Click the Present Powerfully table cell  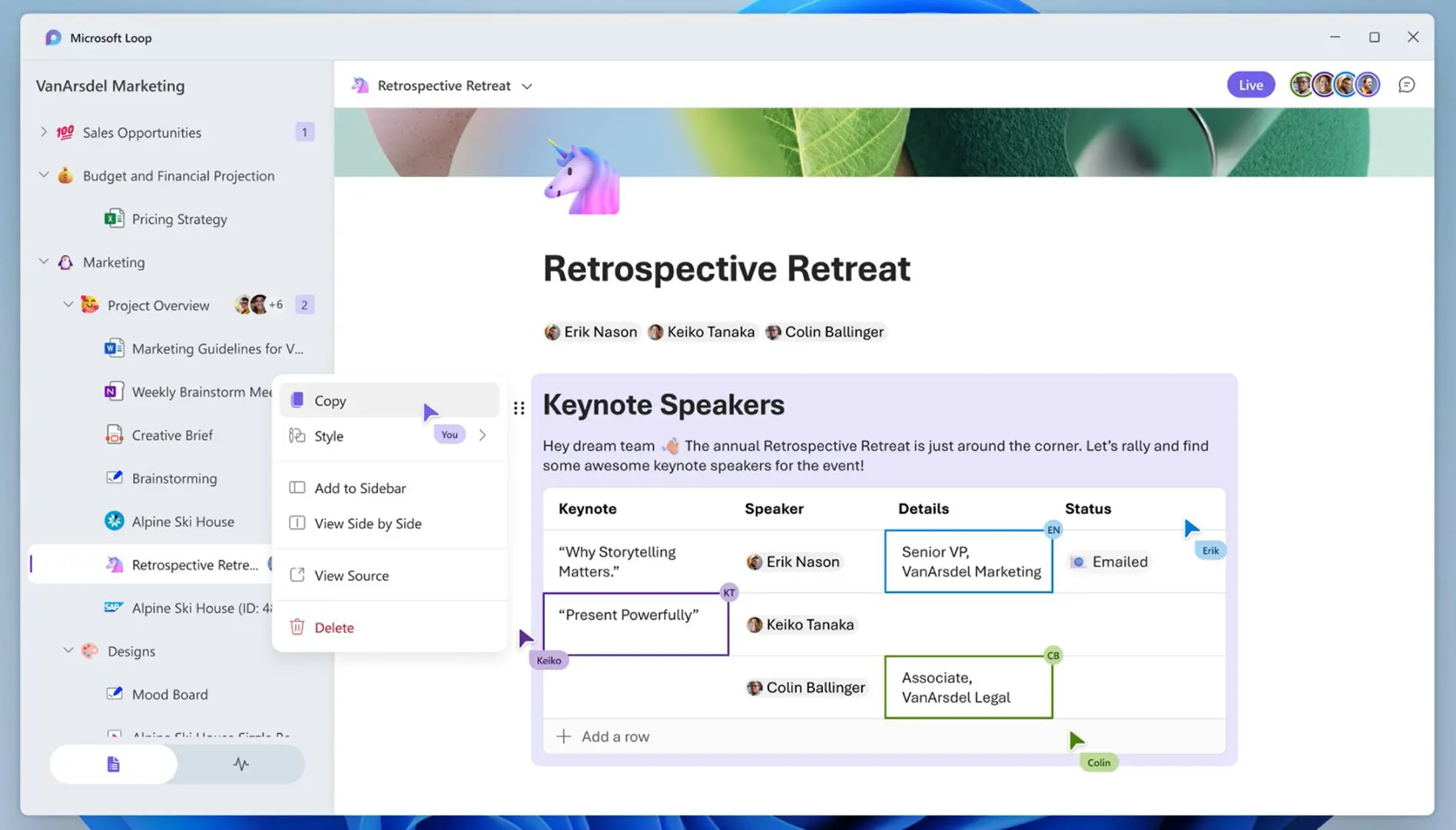point(635,624)
